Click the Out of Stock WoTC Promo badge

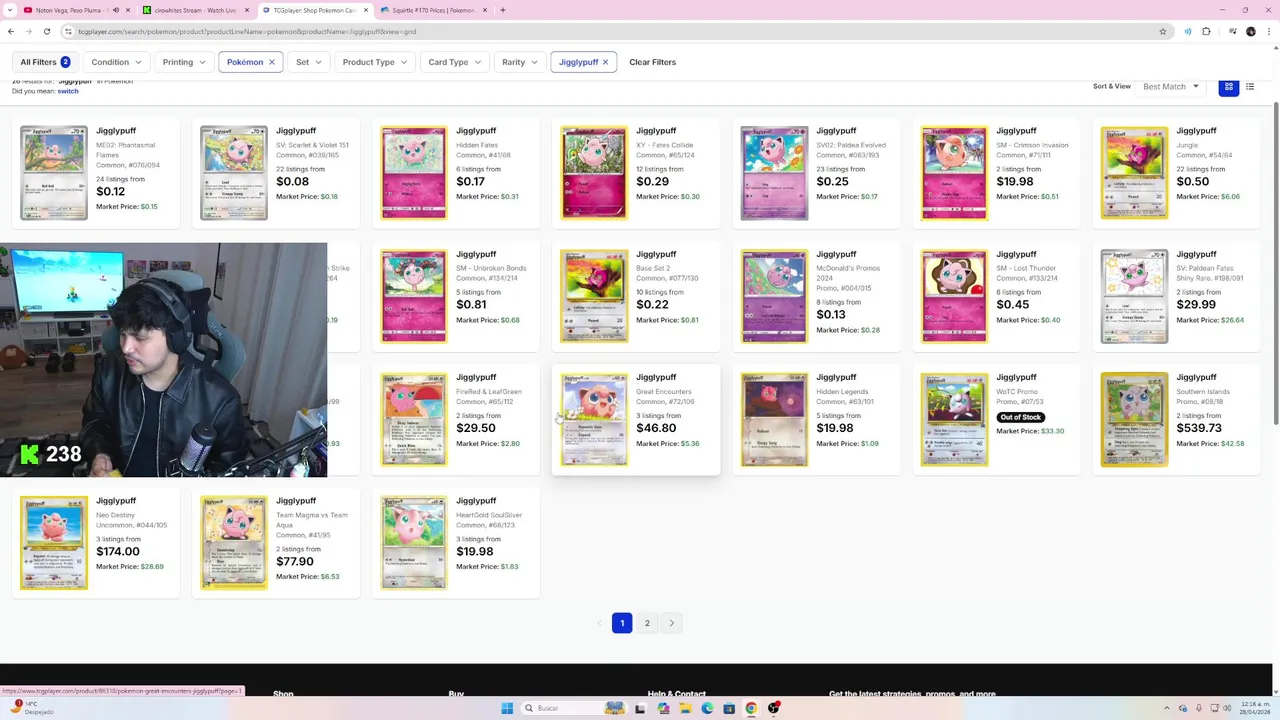tap(1020, 417)
